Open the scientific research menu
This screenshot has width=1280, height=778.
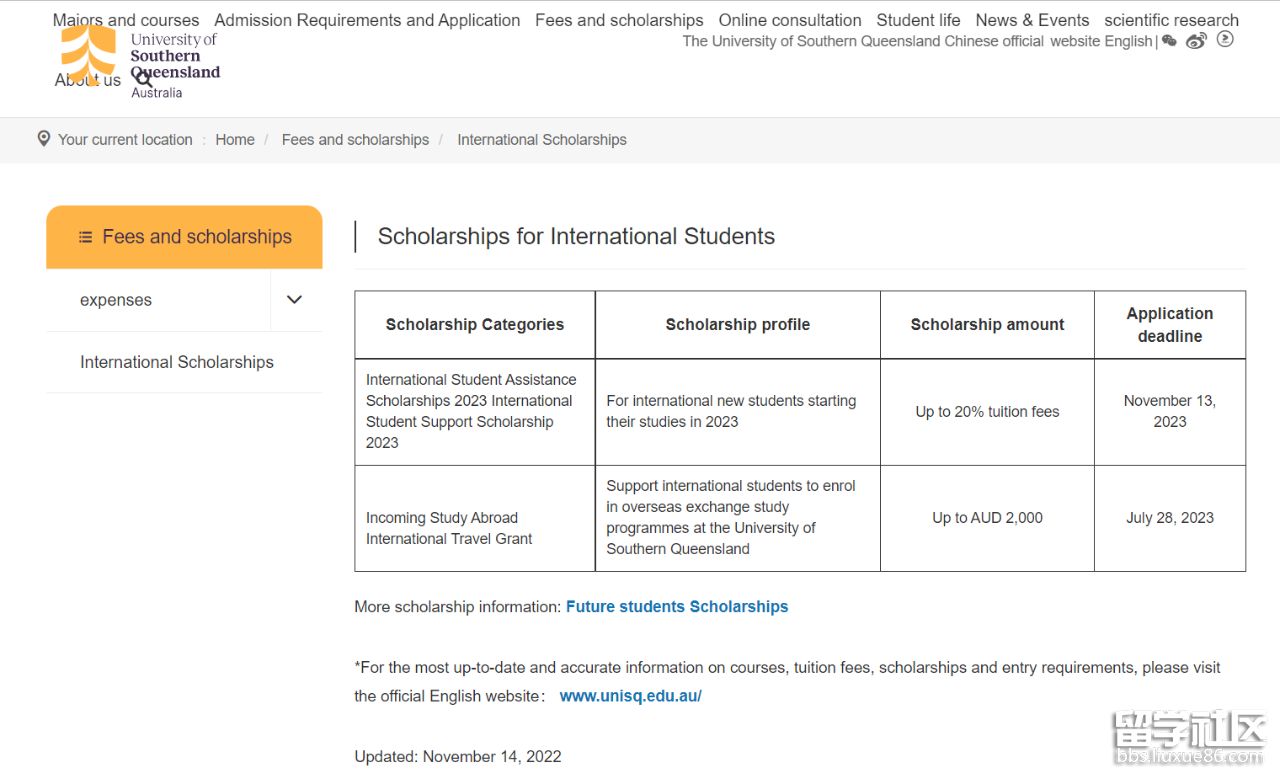1171,20
